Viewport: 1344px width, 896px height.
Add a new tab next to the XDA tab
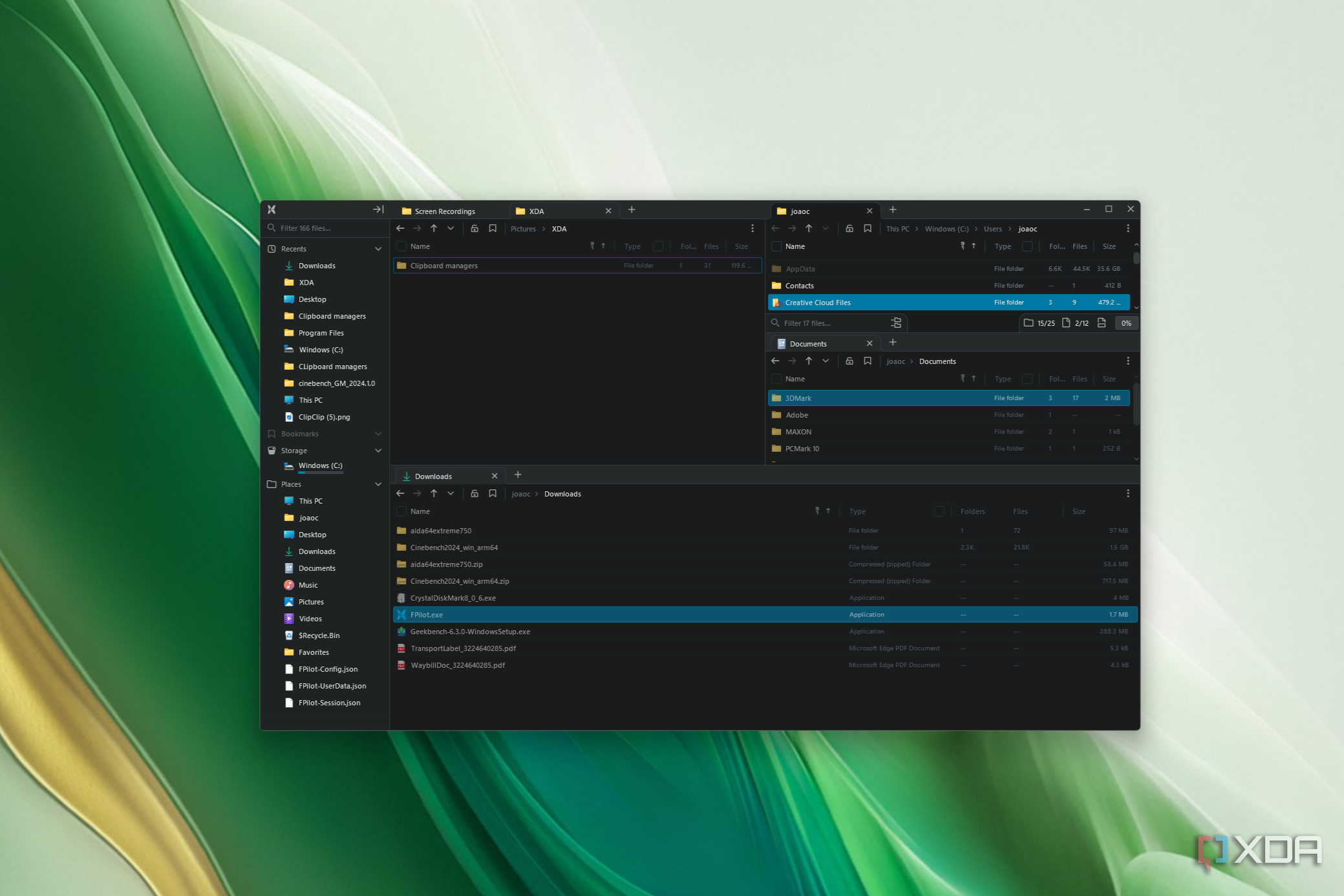coord(632,209)
